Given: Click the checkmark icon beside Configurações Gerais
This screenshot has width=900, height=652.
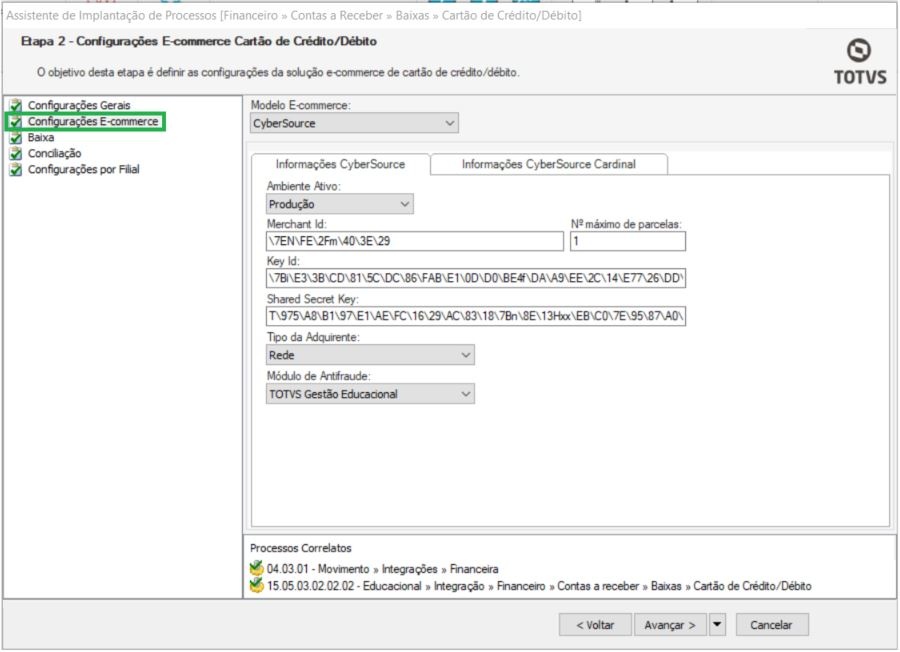Looking at the screenshot, I should click(x=16, y=106).
